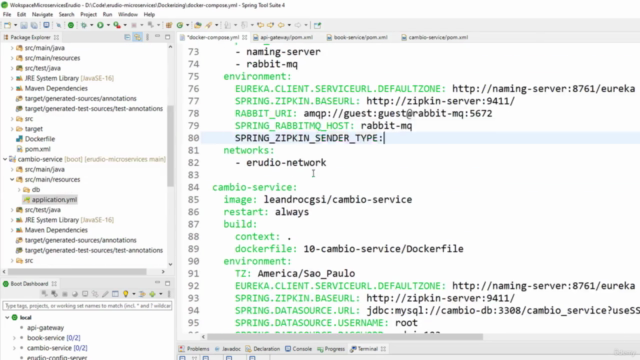The height and width of the screenshot is (360, 640).
Task: Maximize the Package Explorer panel
Action: tap(167, 37)
